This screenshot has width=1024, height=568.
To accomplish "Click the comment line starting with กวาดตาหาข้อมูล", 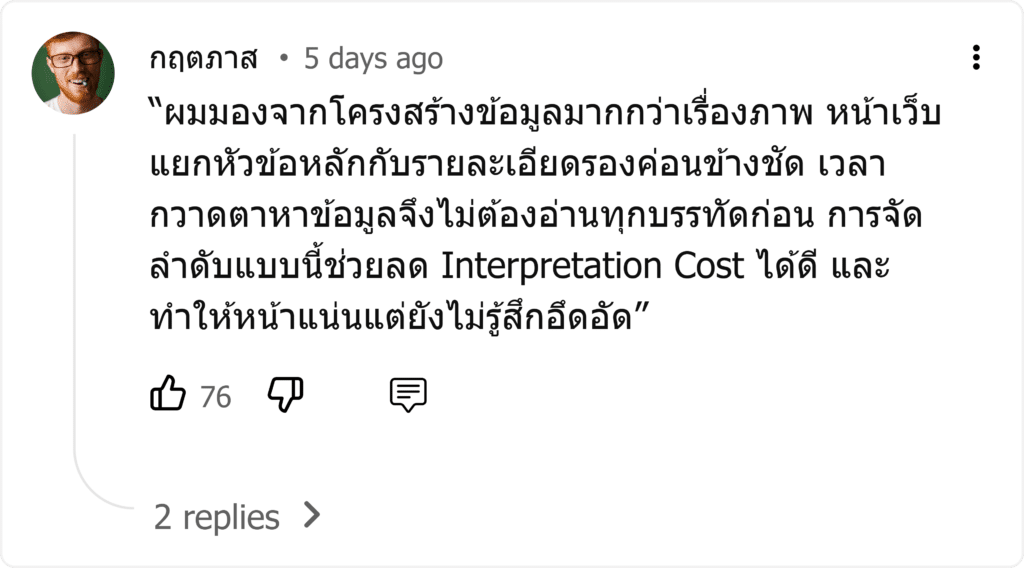I will click(536, 215).
